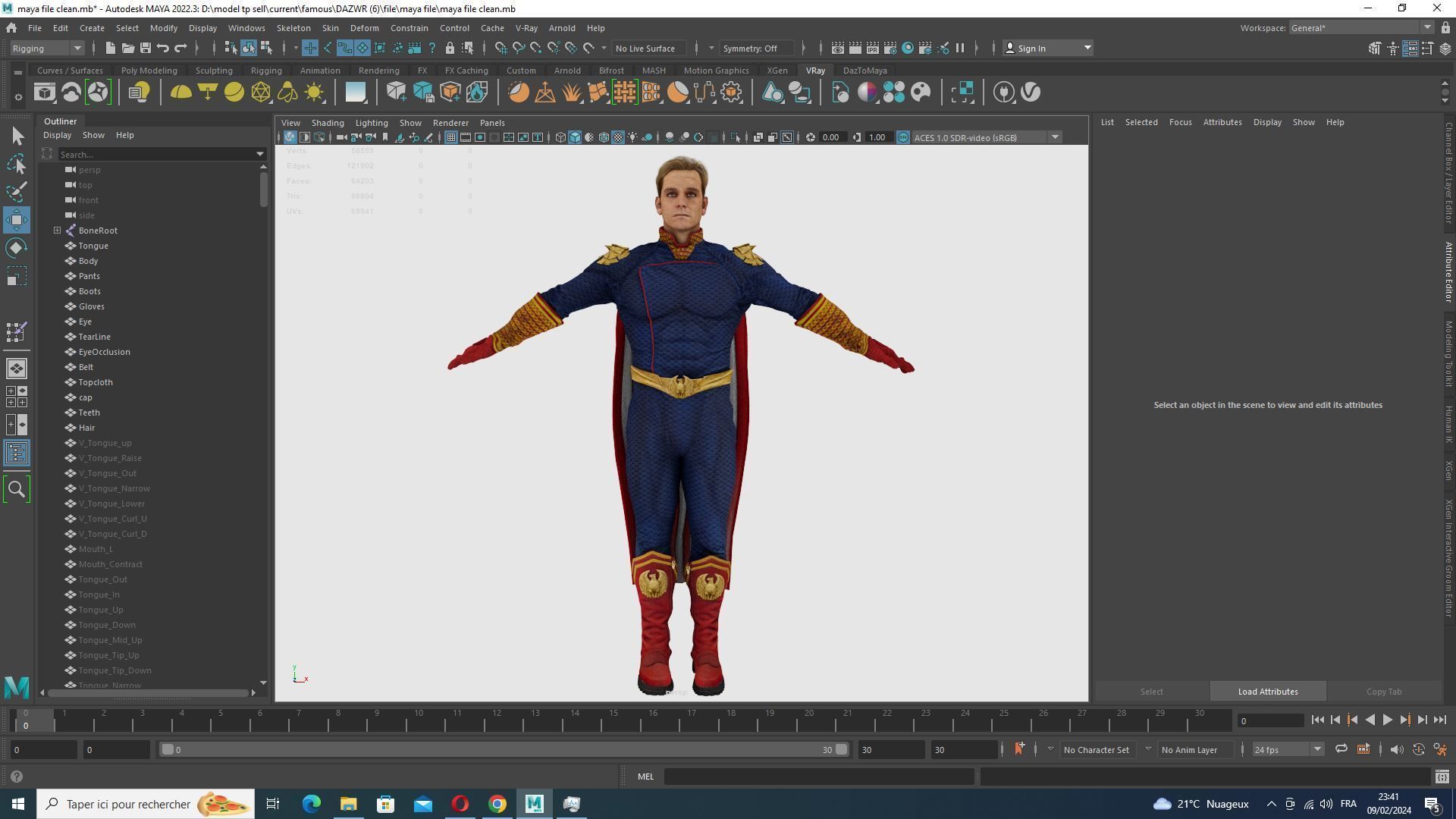Open the Sign In dropdown arrow
The height and width of the screenshot is (819, 1456).
point(1087,49)
